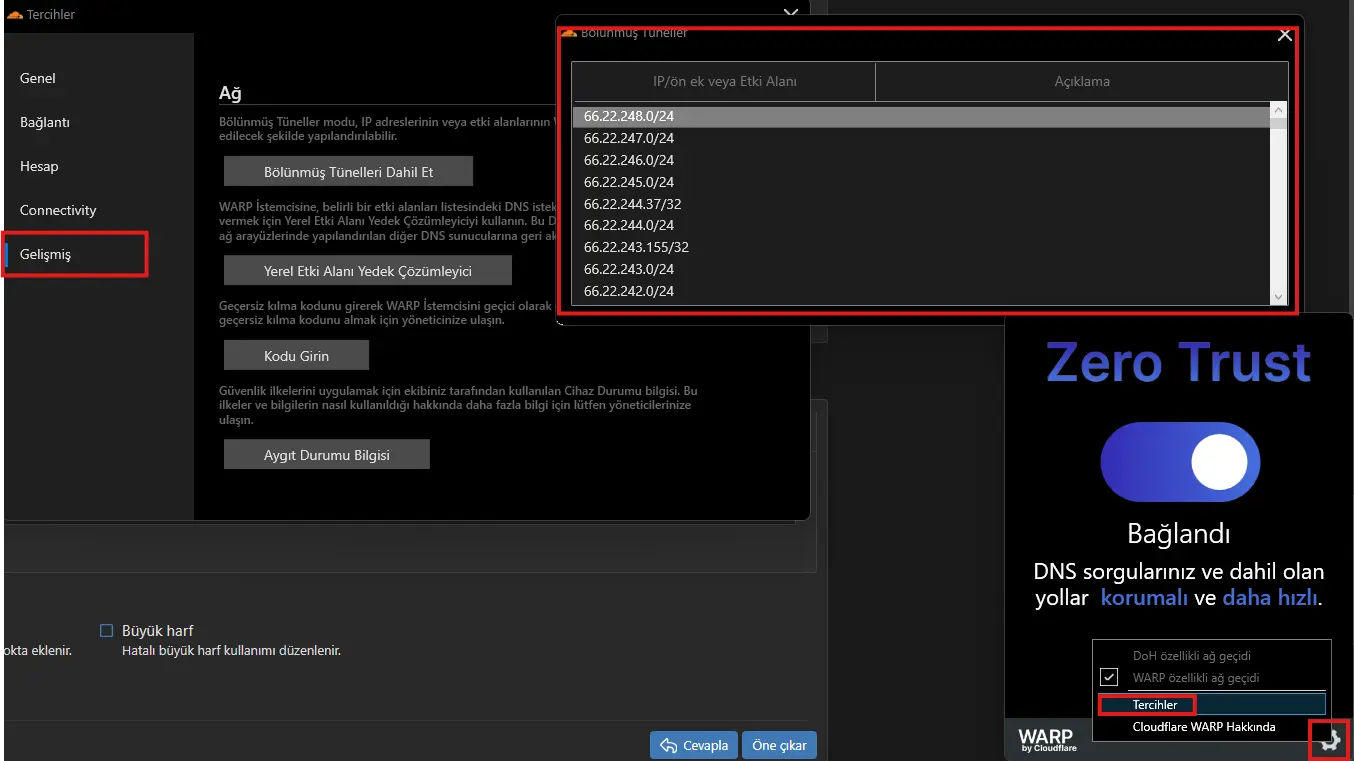Open the Hesap tab
This screenshot has width=1354, height=761.
[x=39, y=166]
